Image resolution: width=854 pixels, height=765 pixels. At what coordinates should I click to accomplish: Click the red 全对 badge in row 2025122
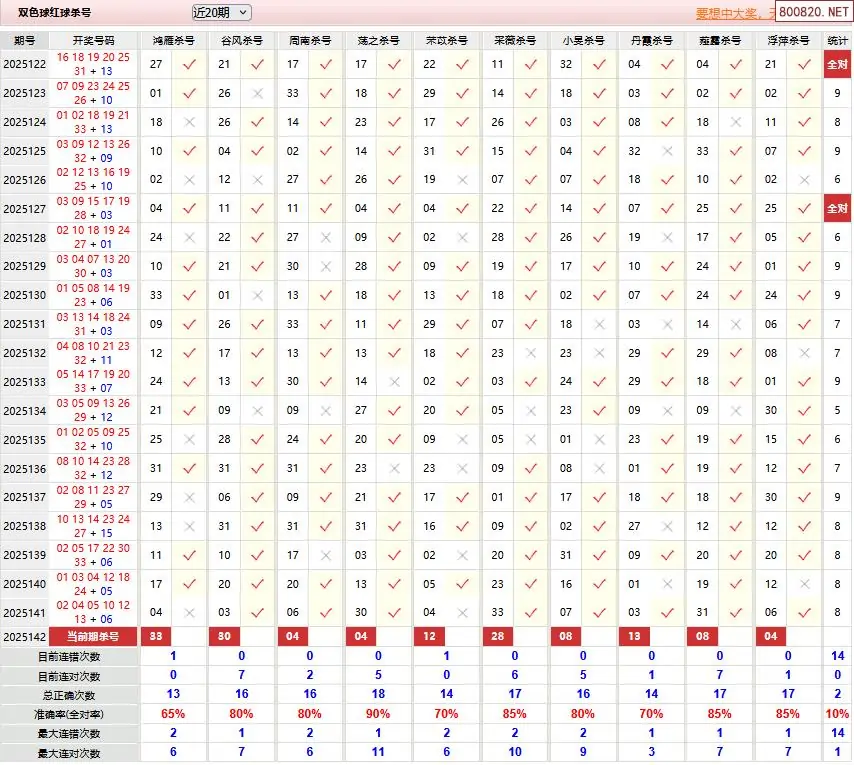tap(837, 64)
